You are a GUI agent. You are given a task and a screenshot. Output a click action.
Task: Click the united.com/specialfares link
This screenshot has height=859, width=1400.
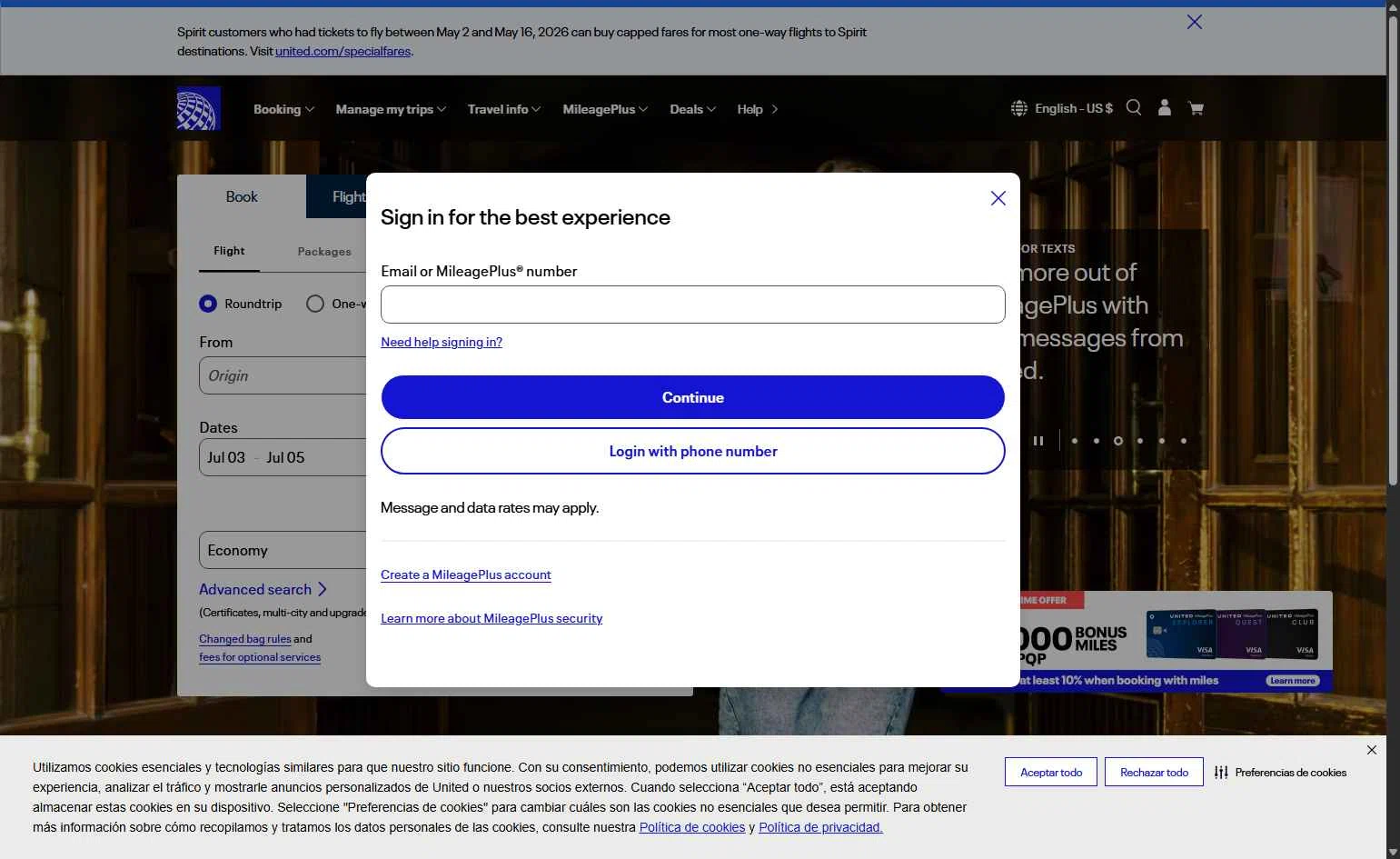[x=343, y=51]
